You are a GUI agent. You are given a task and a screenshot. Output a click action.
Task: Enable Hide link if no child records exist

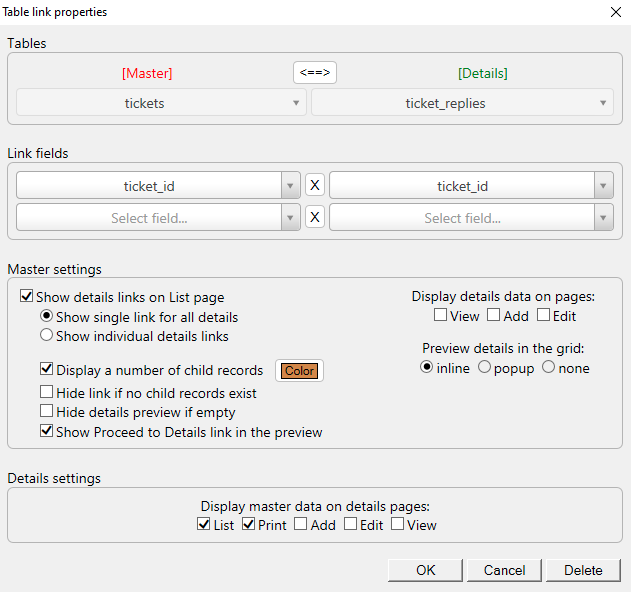pos(47,393)
